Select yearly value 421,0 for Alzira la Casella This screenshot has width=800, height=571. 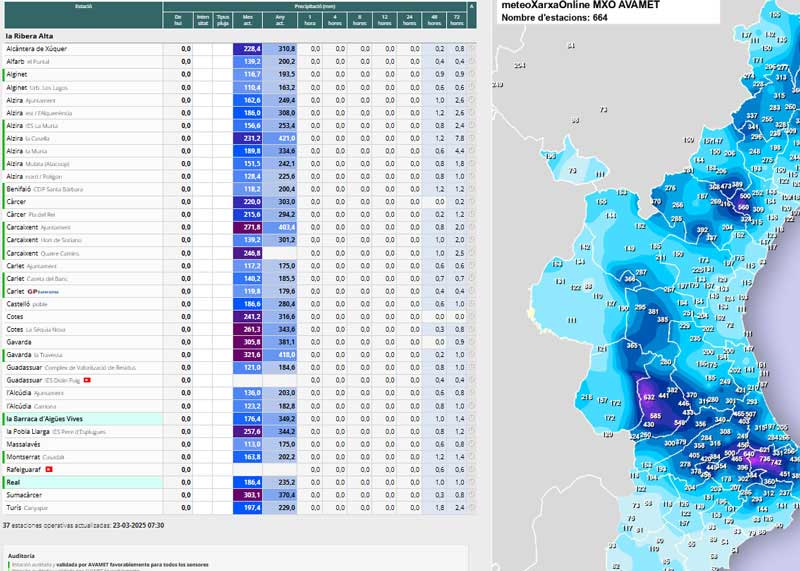(x=280, y=138)
